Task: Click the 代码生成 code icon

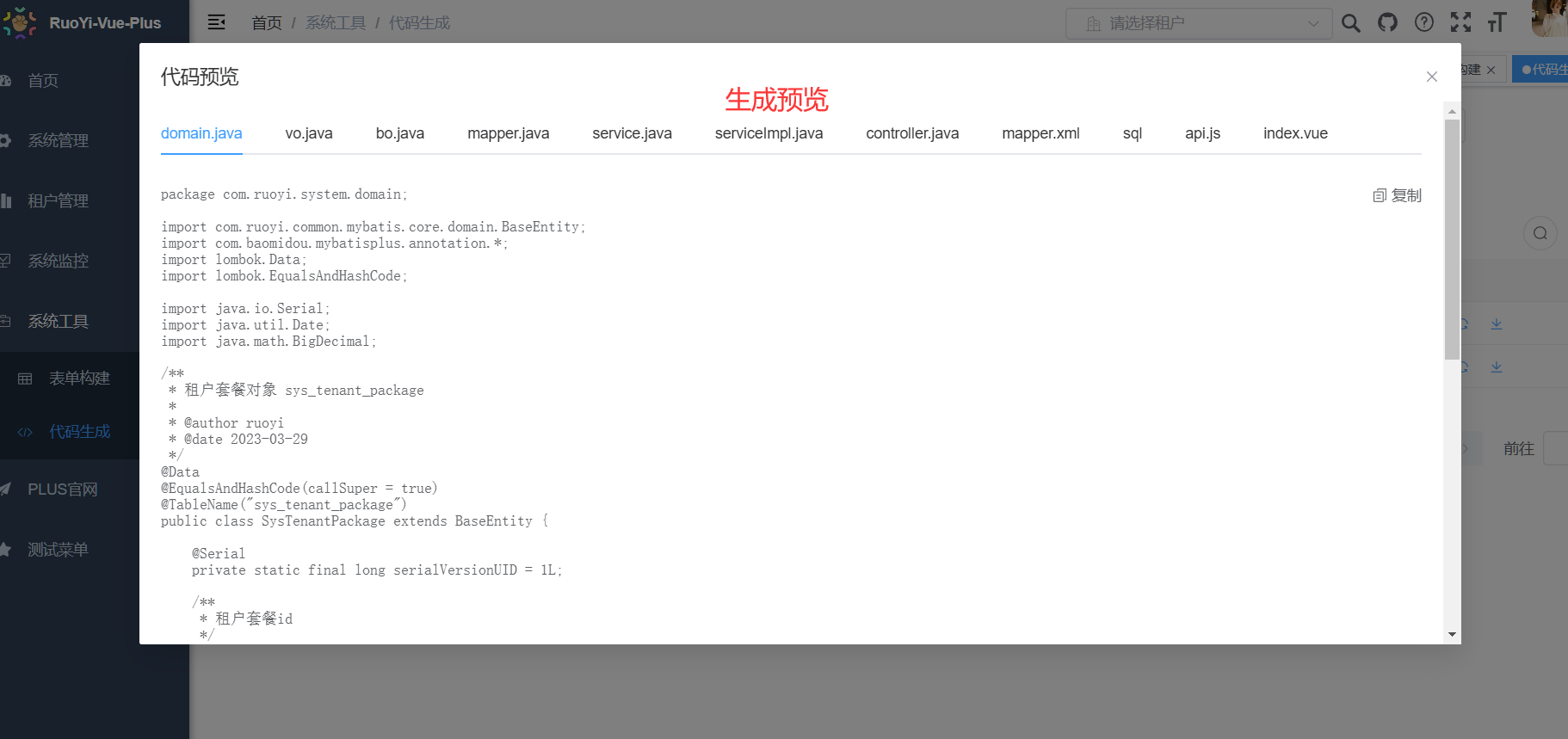Action: (x=25, y=432)
